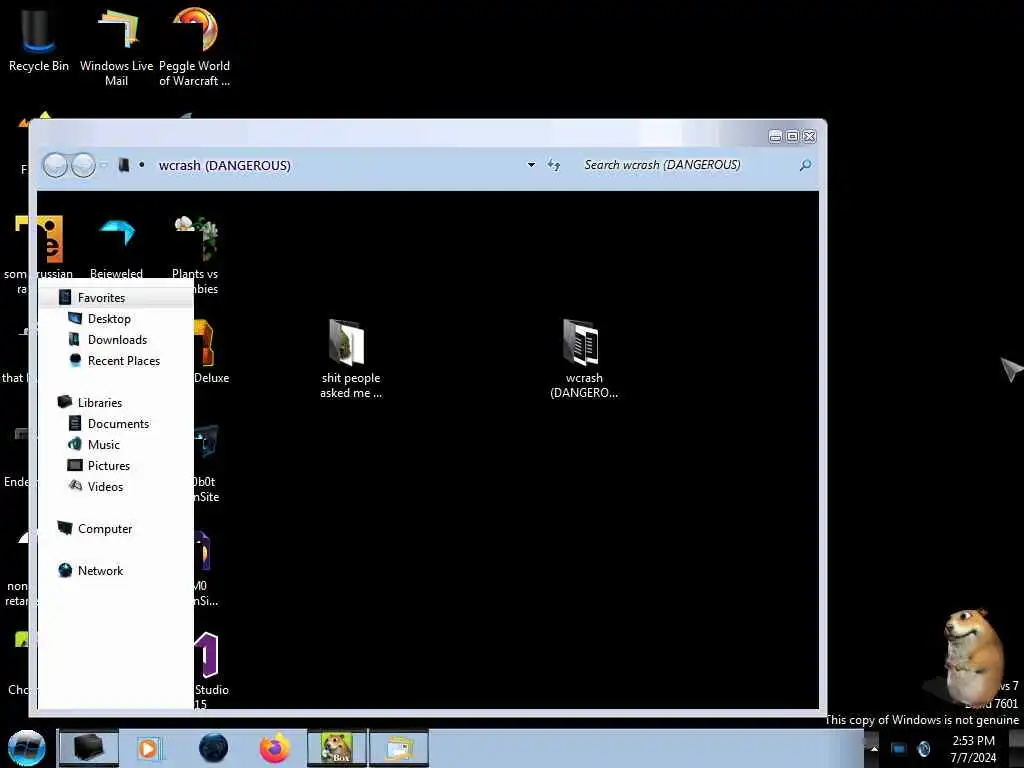Image resolution: width=1024 pixels, height=768 pixels.
Task: Open Plants vs Zombies desktop icon
Action: (195, 255)
